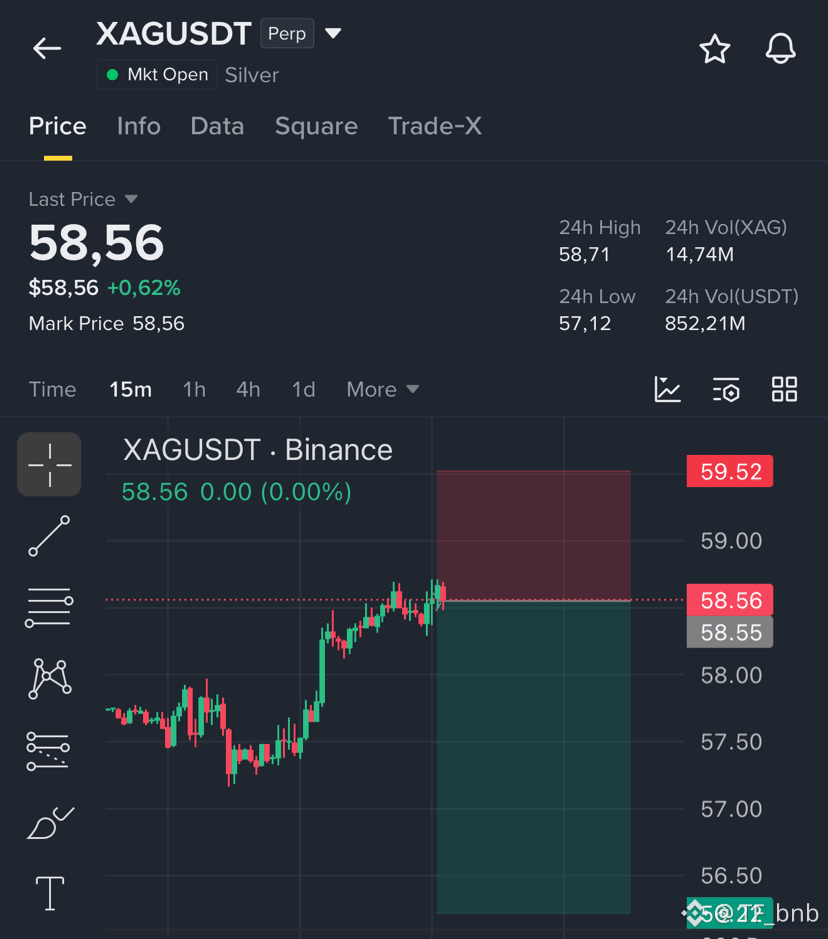The height and width of the screenshot is (939, 828).
Task: Expand the XAGUSDT pair selector arrow
Action: pyautogui.click(x=333, y=34)
